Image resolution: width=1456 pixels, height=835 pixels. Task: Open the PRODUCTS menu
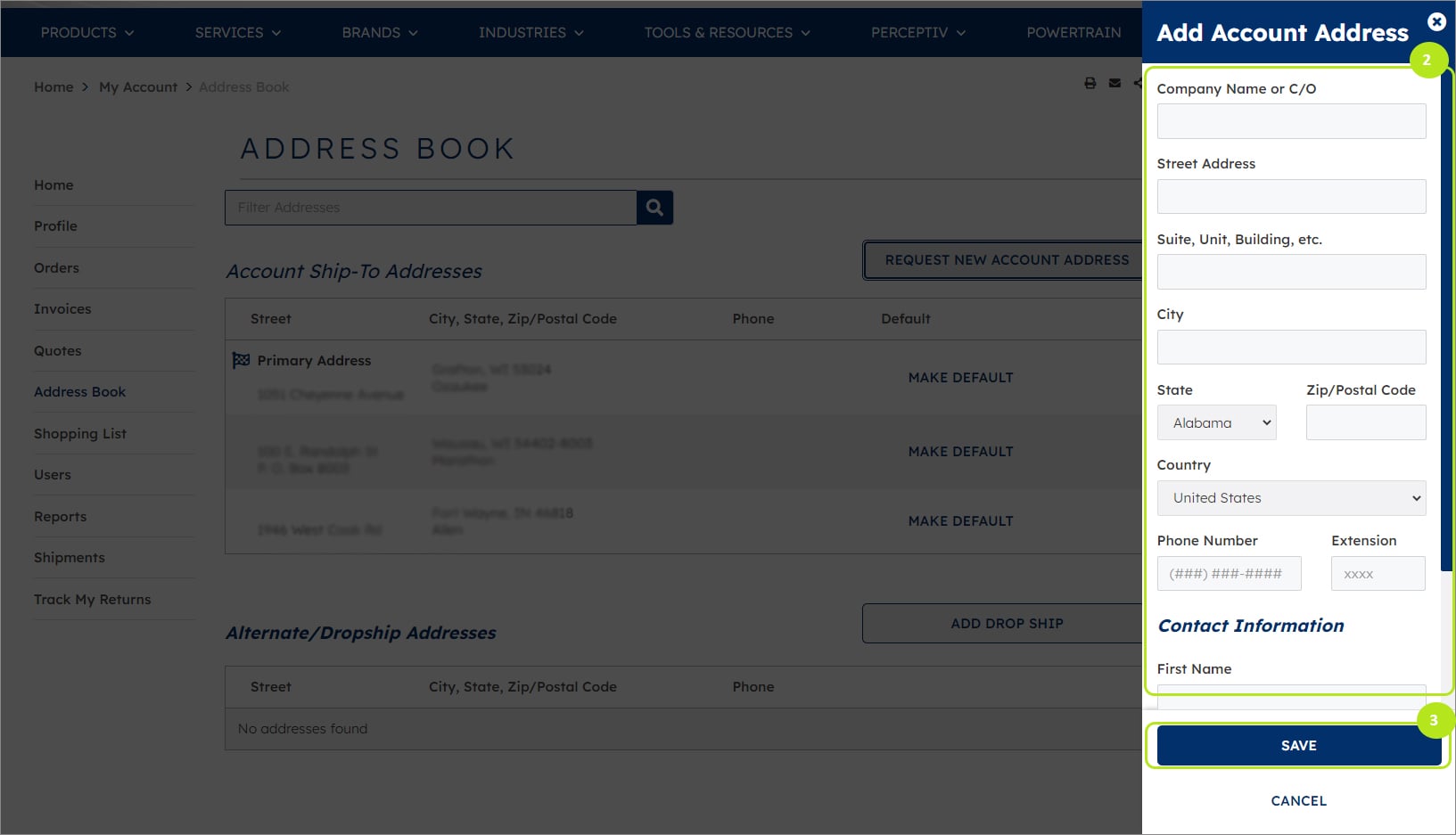coord(87,32)
